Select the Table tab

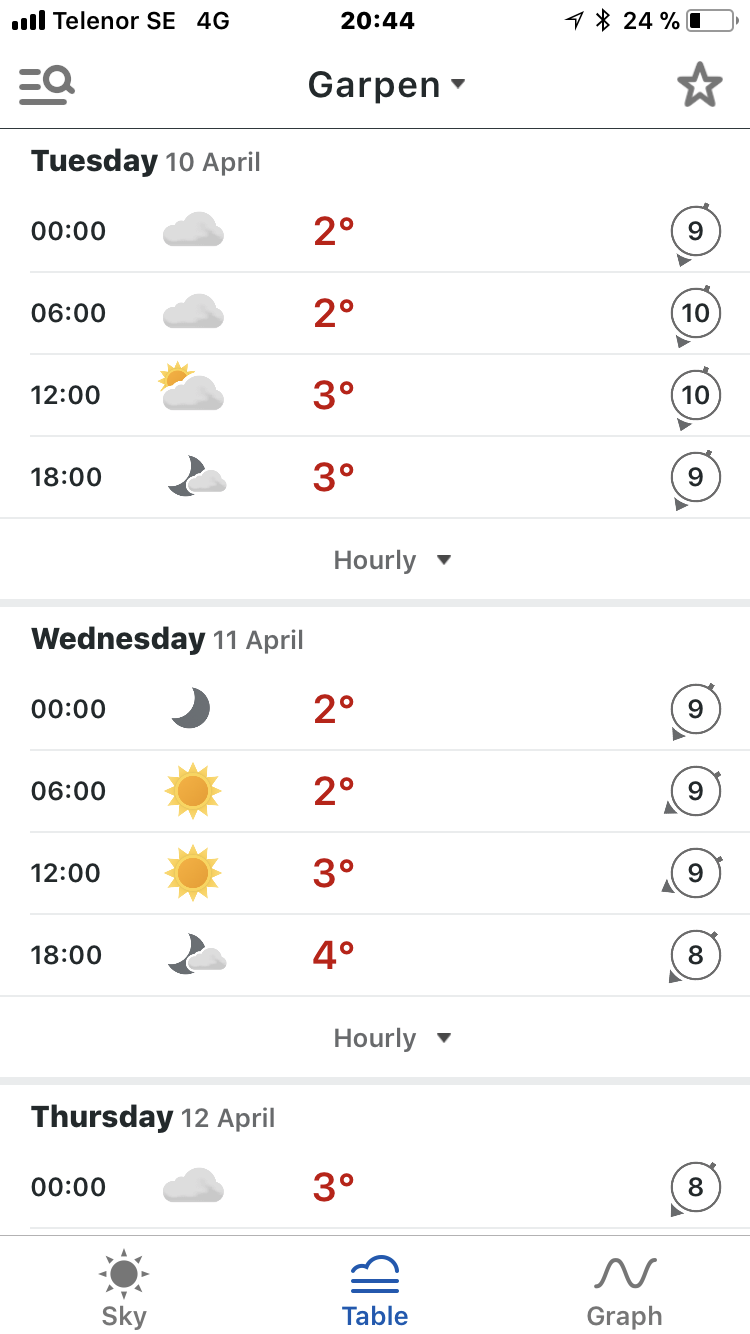375,1288
